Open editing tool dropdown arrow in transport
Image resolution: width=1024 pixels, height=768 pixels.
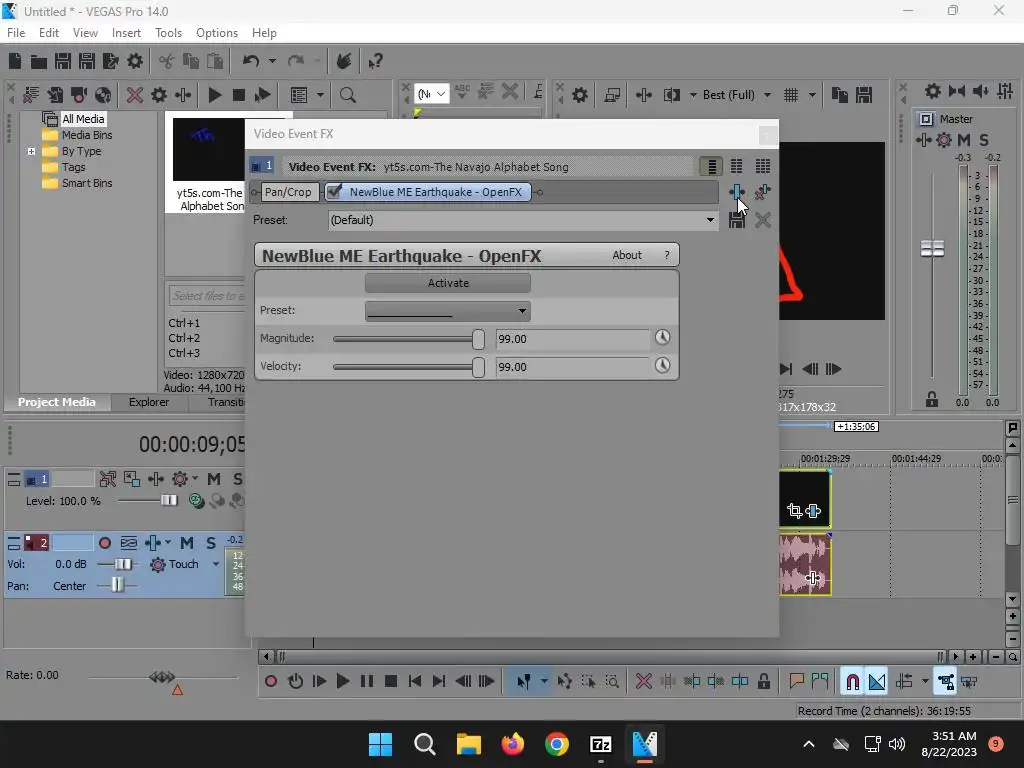[x=544, y=682]
